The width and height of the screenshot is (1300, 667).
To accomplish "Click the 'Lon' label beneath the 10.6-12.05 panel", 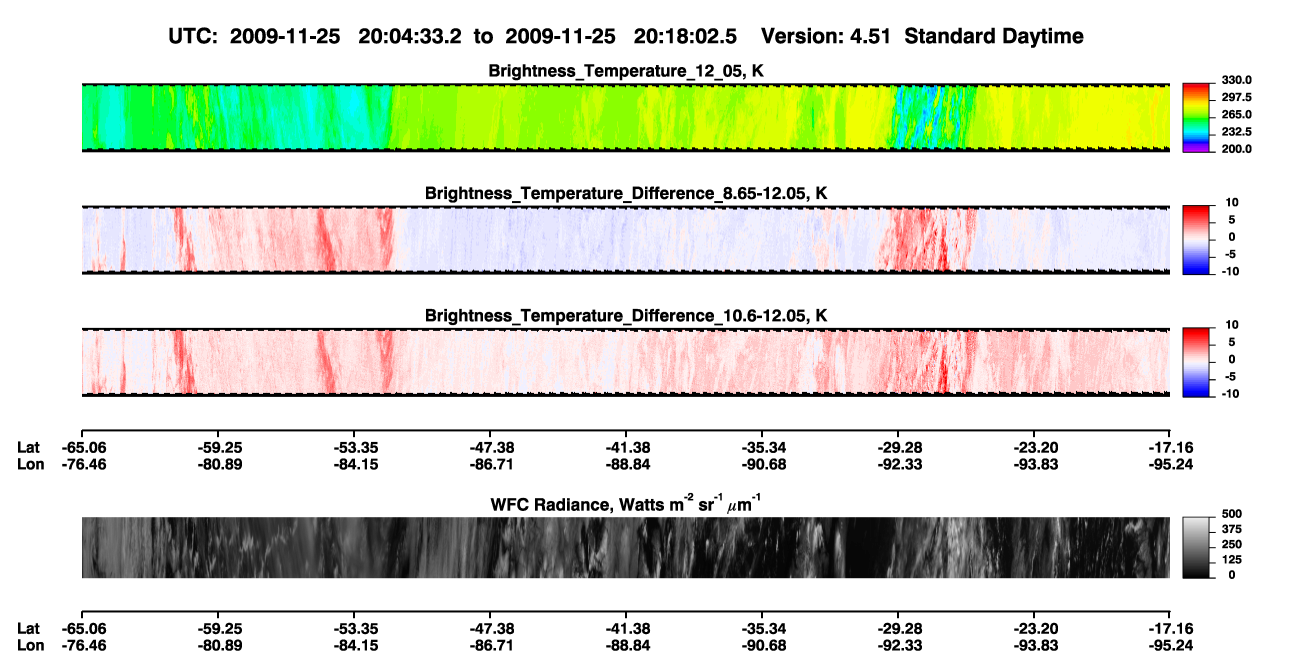I will pyautogui.click(x=30, y=465).
